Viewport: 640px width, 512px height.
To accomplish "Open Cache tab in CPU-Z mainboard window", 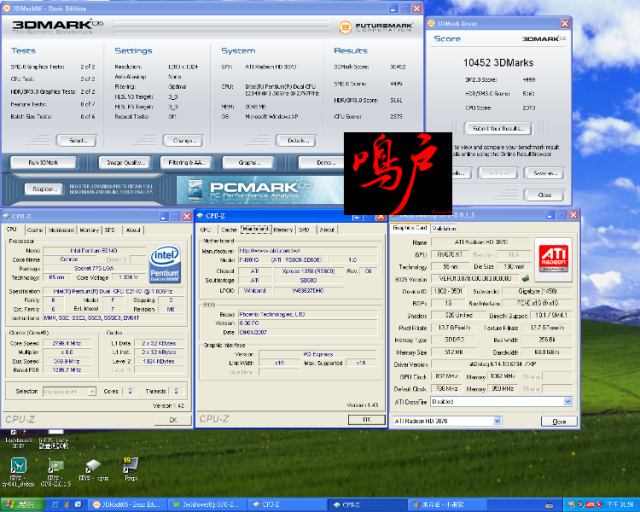I will 229,229.
